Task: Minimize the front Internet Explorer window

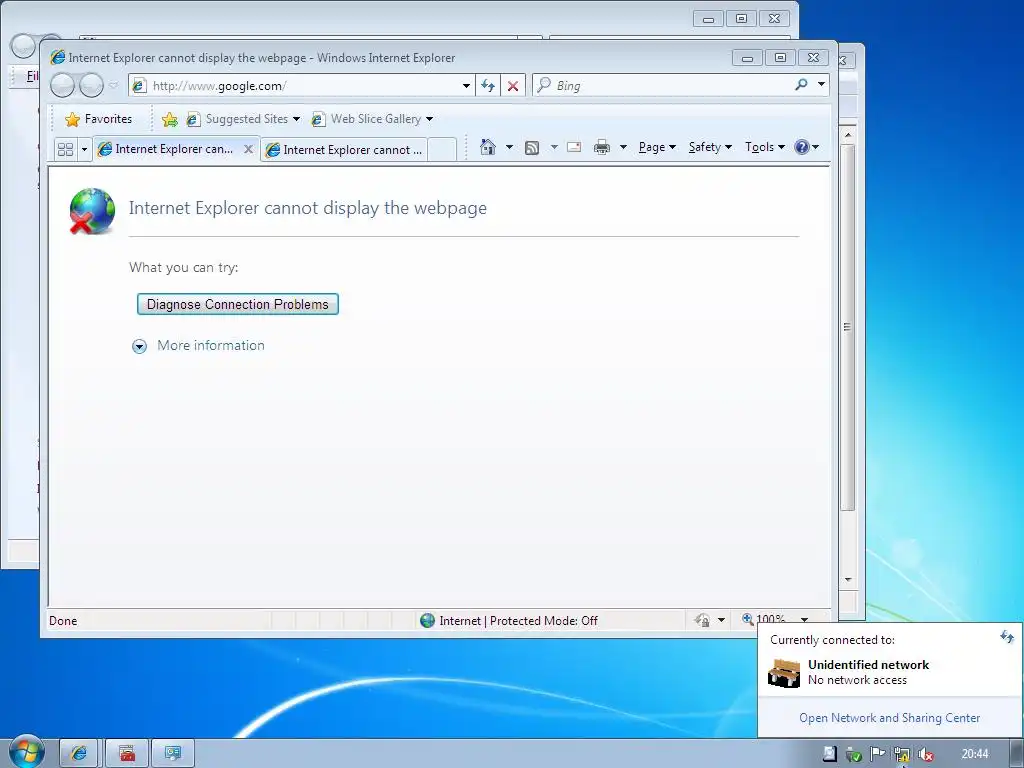Action: coord(748,58)
